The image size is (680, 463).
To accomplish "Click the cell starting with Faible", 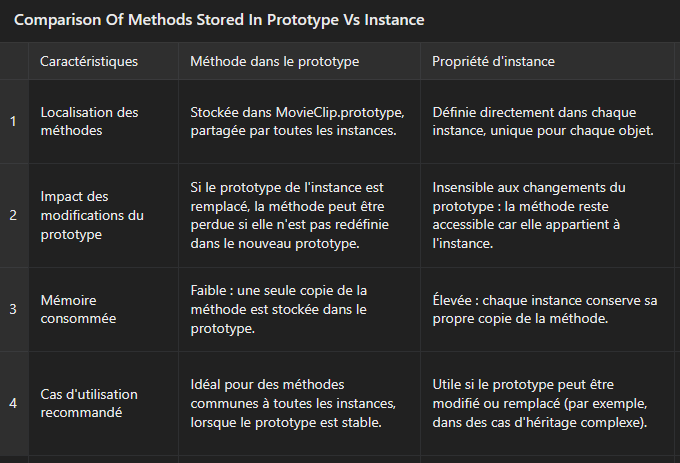I will 299,309.
